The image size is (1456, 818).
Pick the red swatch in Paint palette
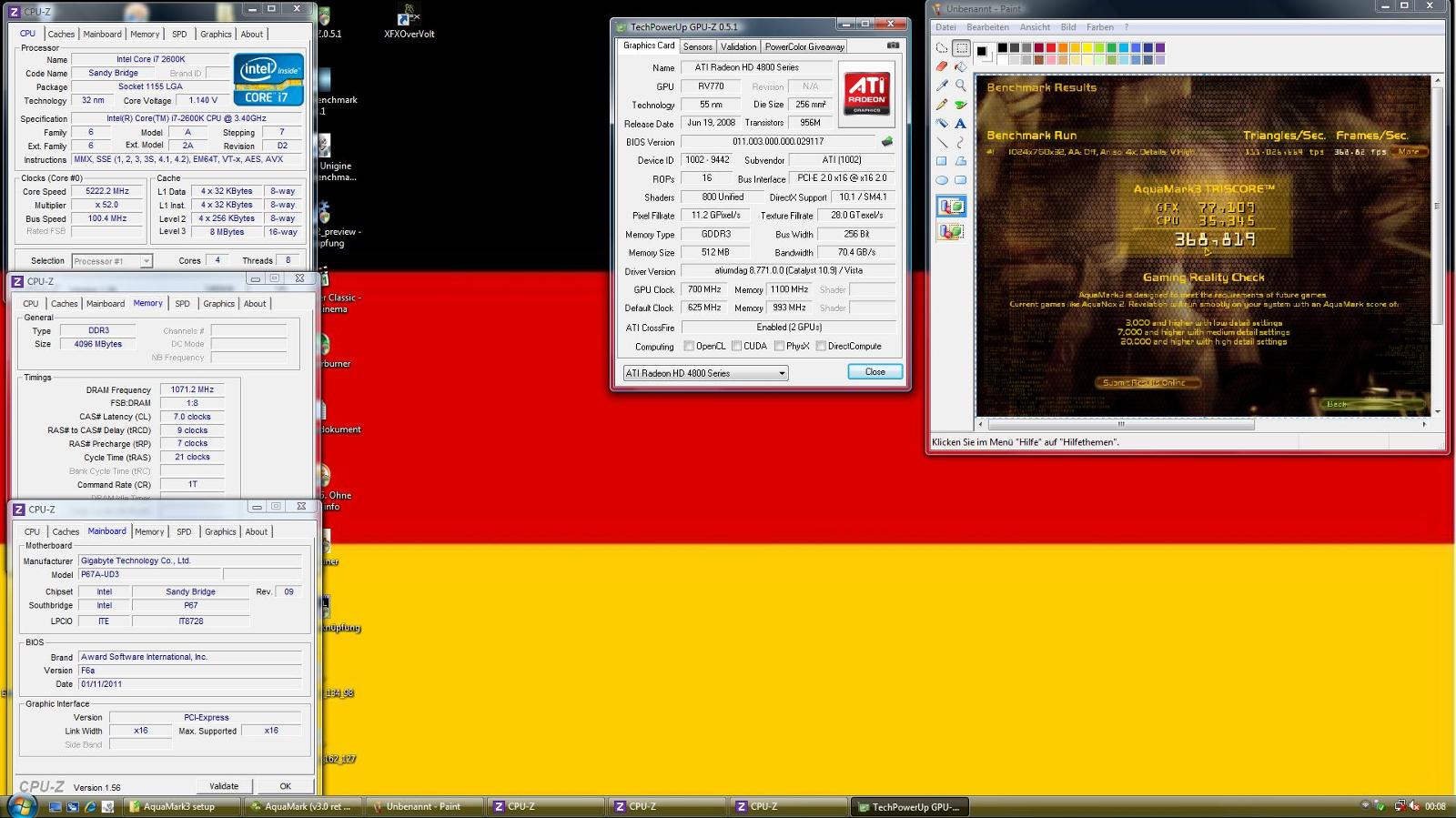[1050, 47]
